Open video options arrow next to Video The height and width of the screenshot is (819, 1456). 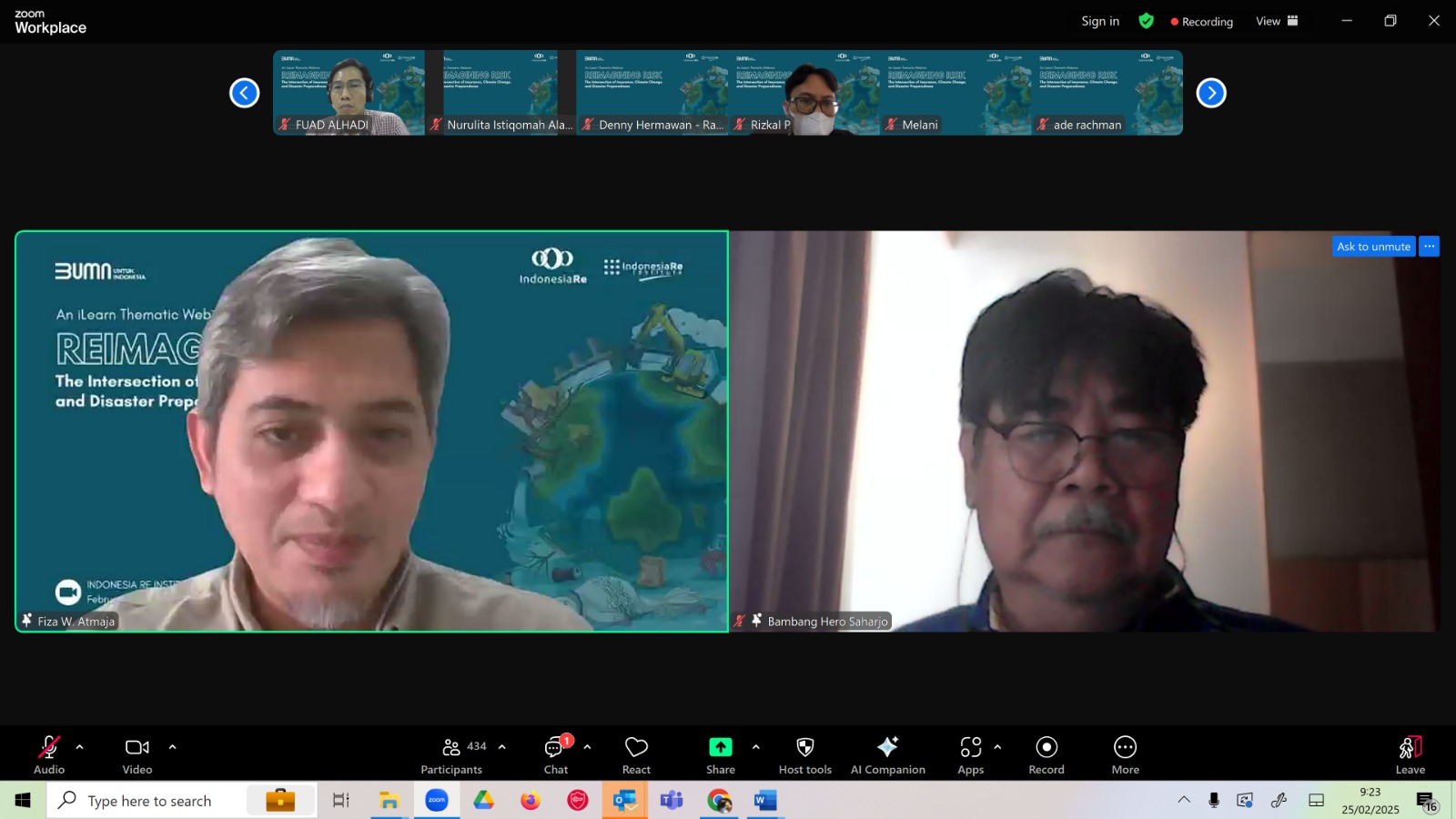[x=172, y=747]
